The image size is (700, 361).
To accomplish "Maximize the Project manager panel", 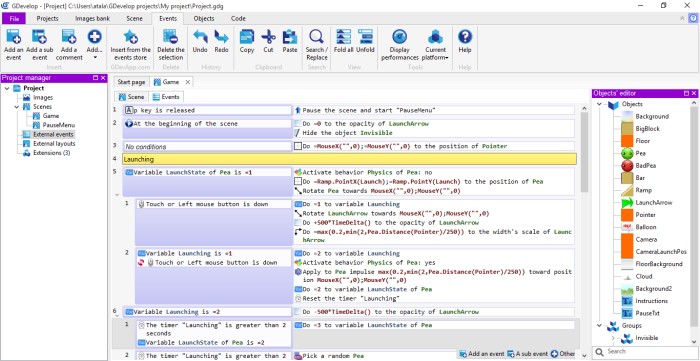I will pos(95,78).
